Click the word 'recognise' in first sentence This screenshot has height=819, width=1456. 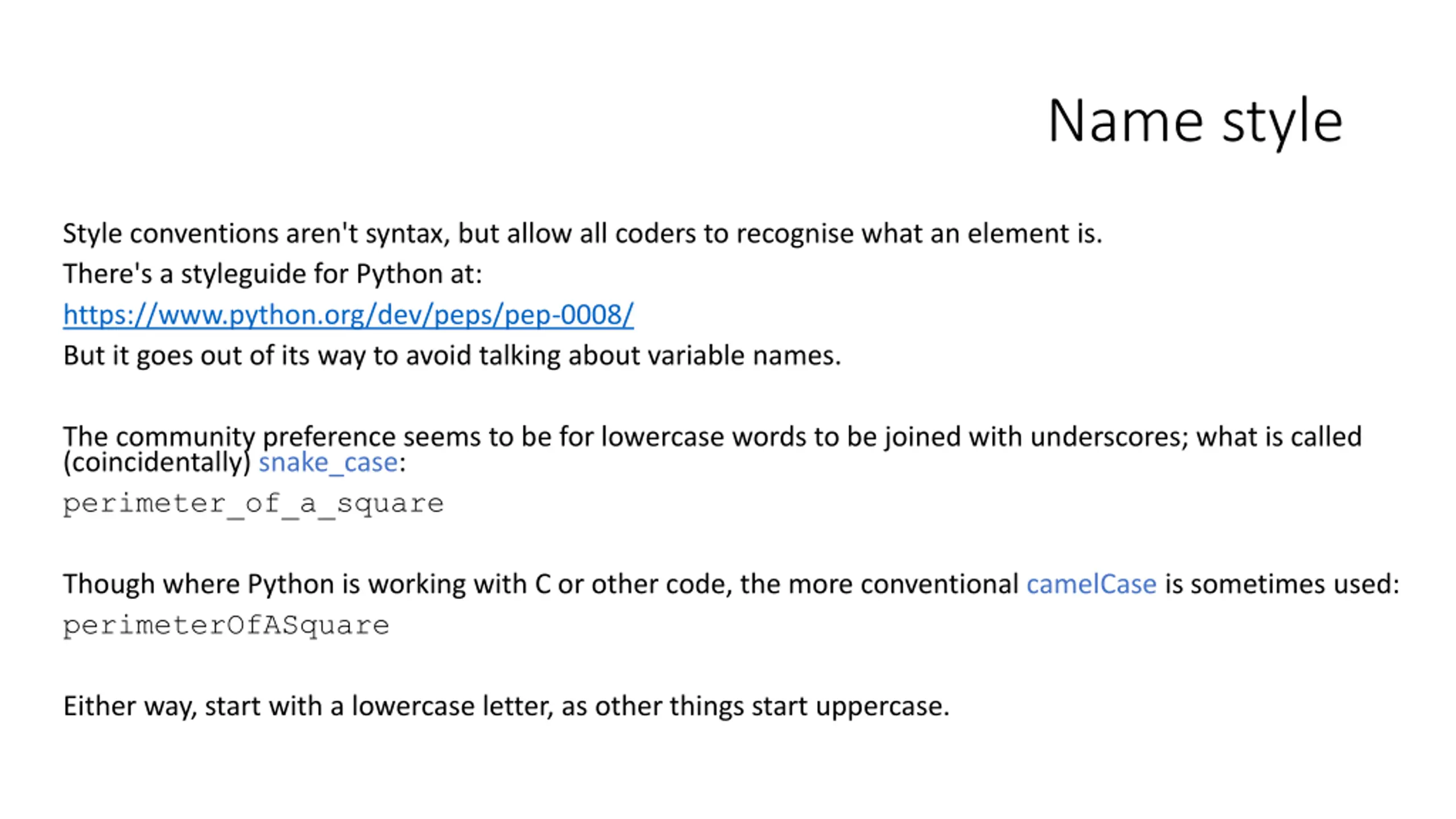point(795,234)
